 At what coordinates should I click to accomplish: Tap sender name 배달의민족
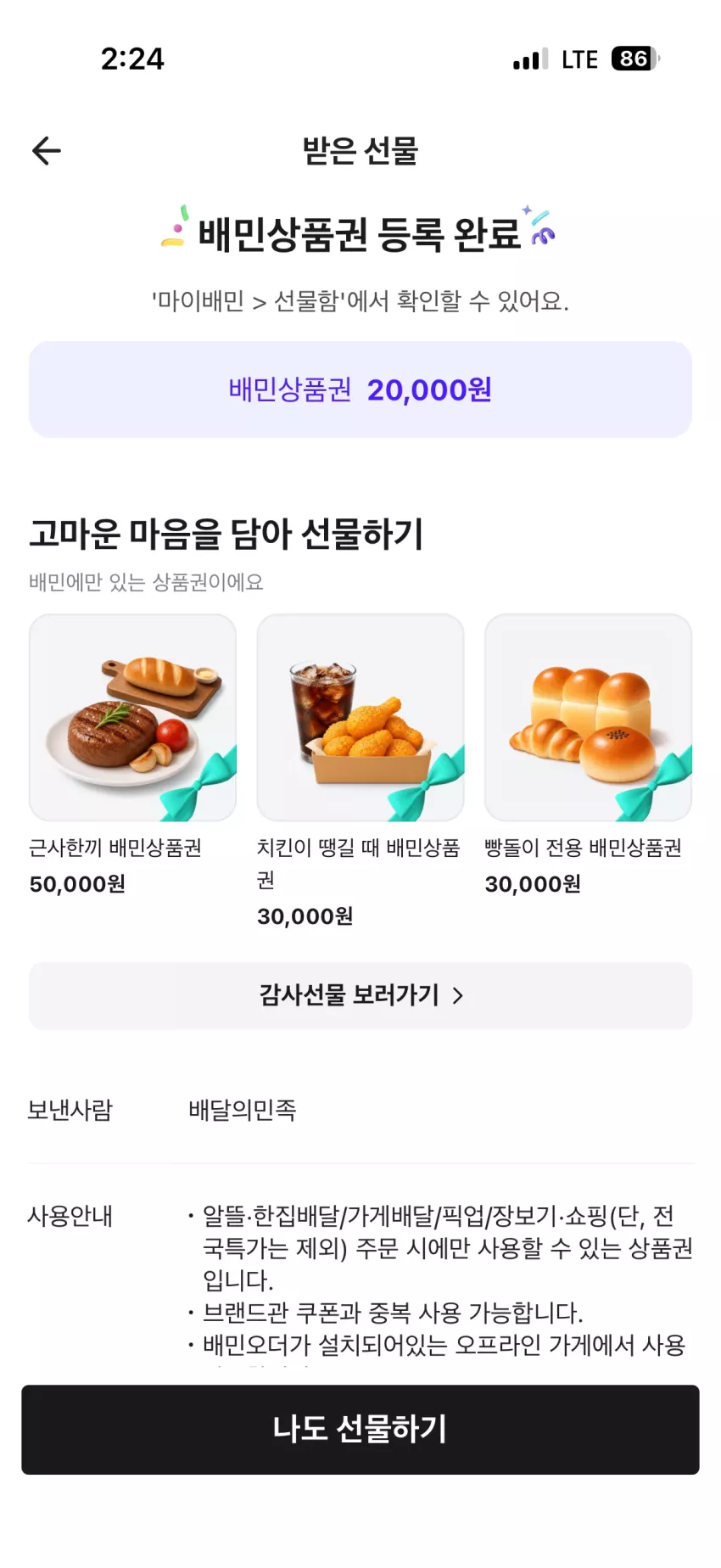[x=243, y=1110]
